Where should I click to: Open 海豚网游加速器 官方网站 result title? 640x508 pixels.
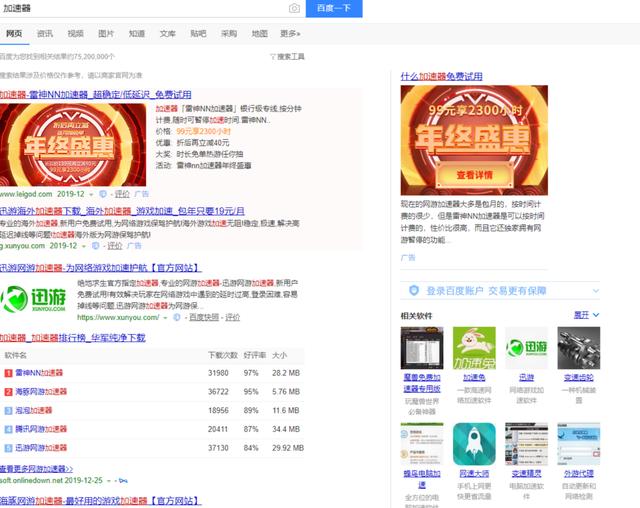click(100, 501)
